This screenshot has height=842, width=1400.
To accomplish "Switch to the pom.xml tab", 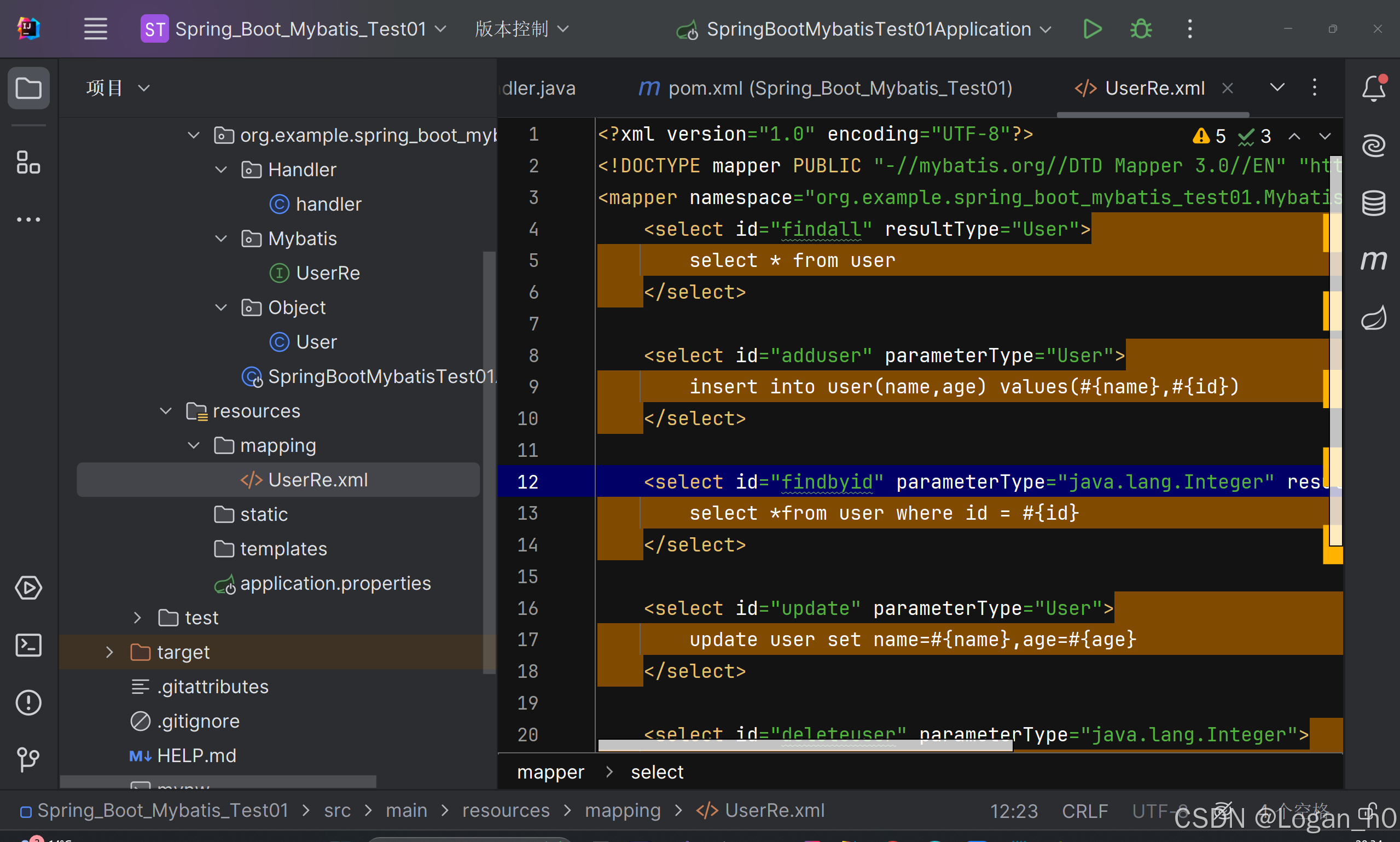I will [822, 88].
